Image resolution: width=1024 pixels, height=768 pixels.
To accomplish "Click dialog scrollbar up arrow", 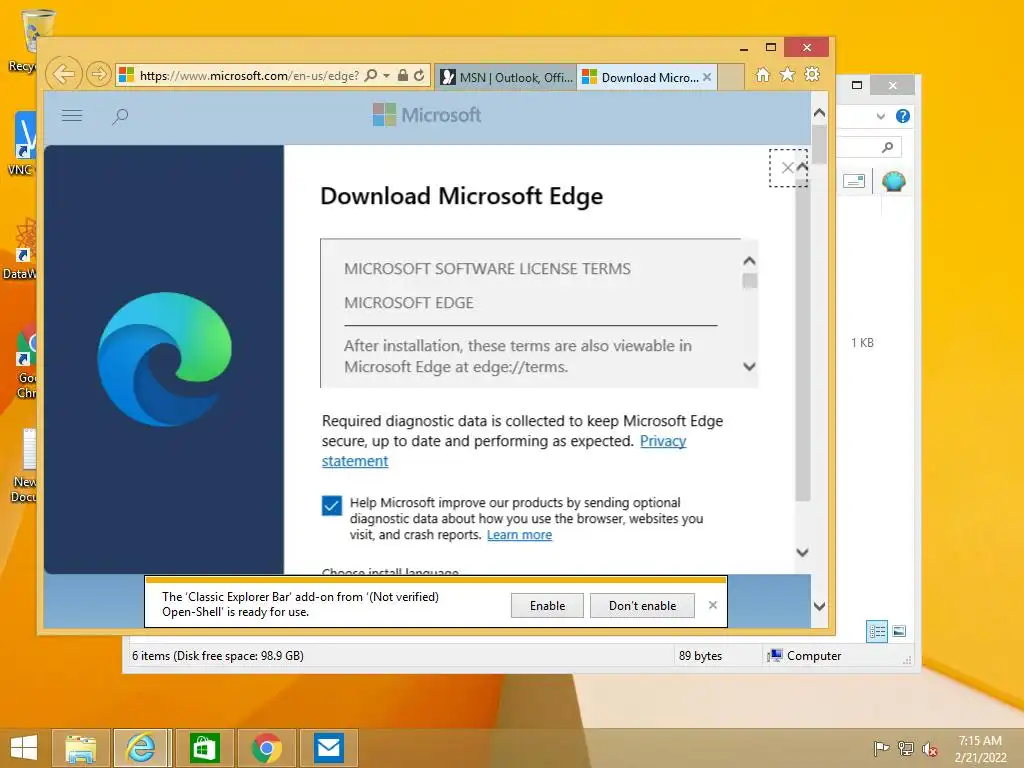I will [803, 168].
